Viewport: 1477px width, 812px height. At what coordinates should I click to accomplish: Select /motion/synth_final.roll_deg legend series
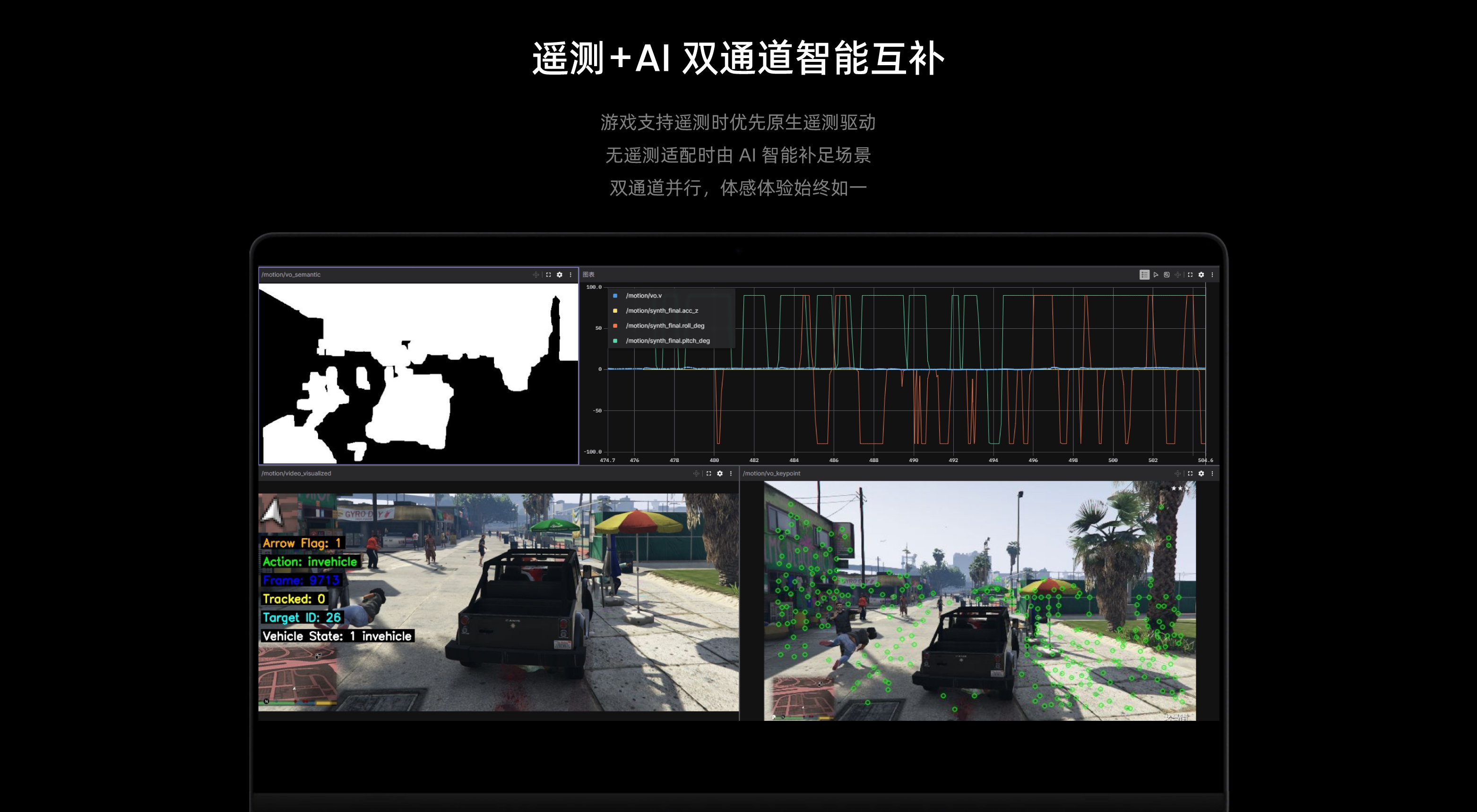tap(665, 325)
